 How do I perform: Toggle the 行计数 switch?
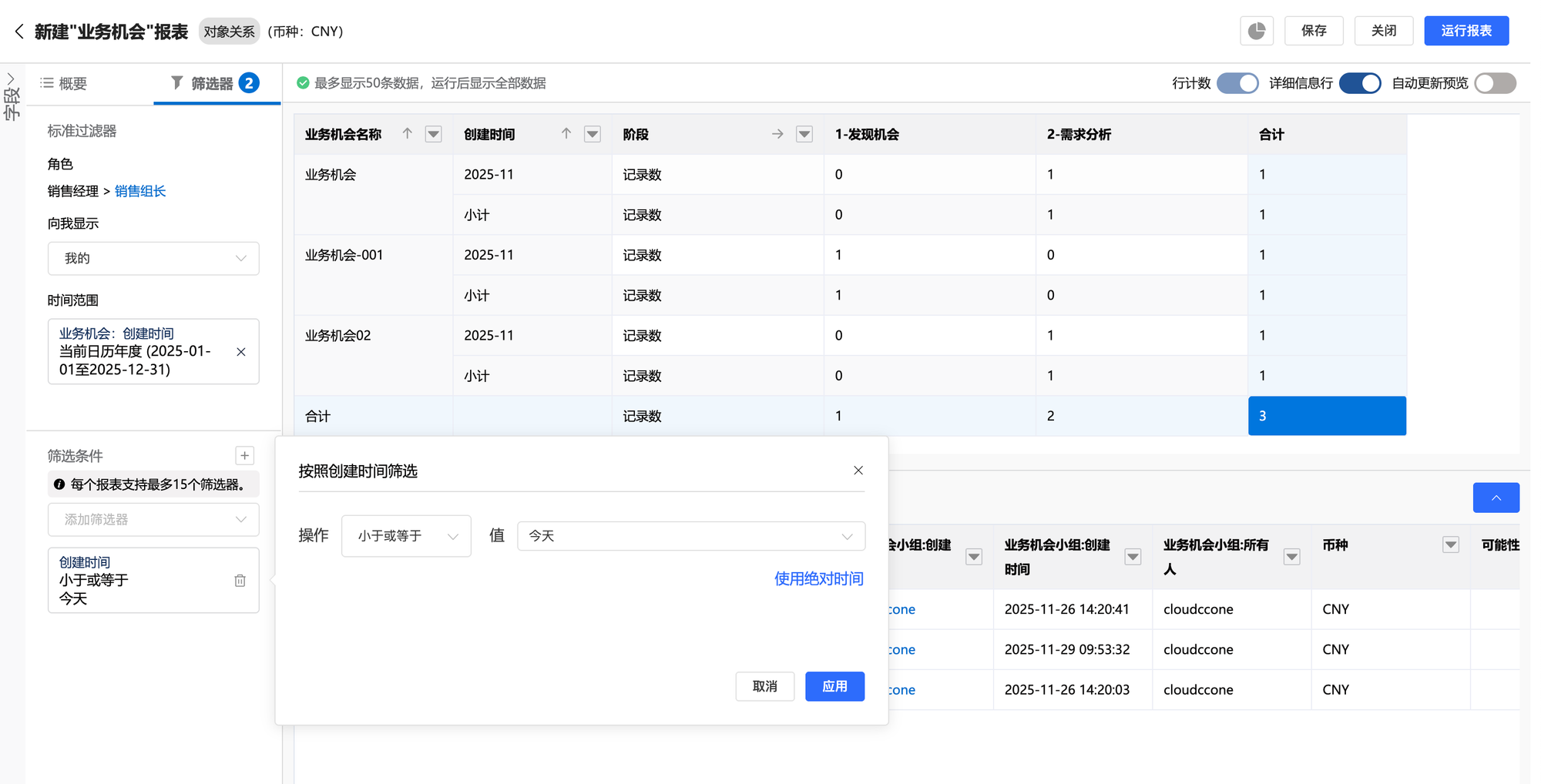coord(1237,83)
